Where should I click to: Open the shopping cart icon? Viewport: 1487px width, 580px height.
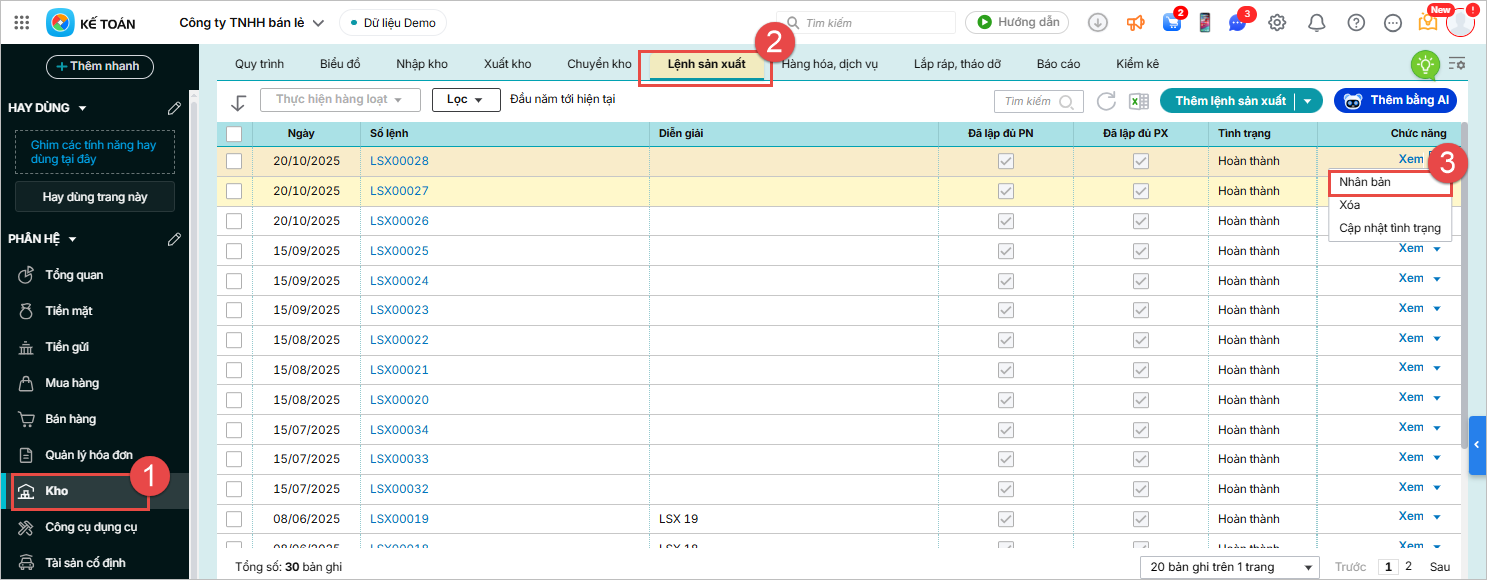pos(1171,22)
